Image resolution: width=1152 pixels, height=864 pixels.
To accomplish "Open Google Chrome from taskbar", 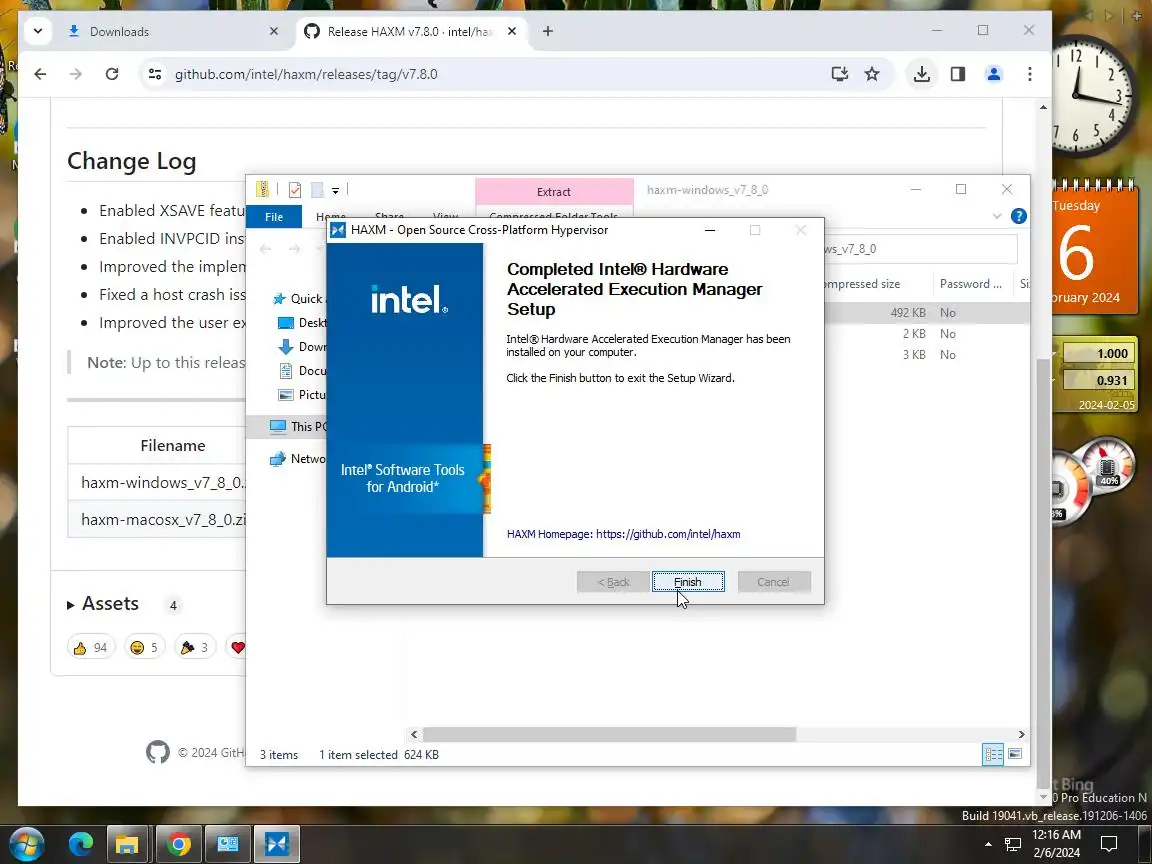I will pyautogui.click(x=177, y=844).
